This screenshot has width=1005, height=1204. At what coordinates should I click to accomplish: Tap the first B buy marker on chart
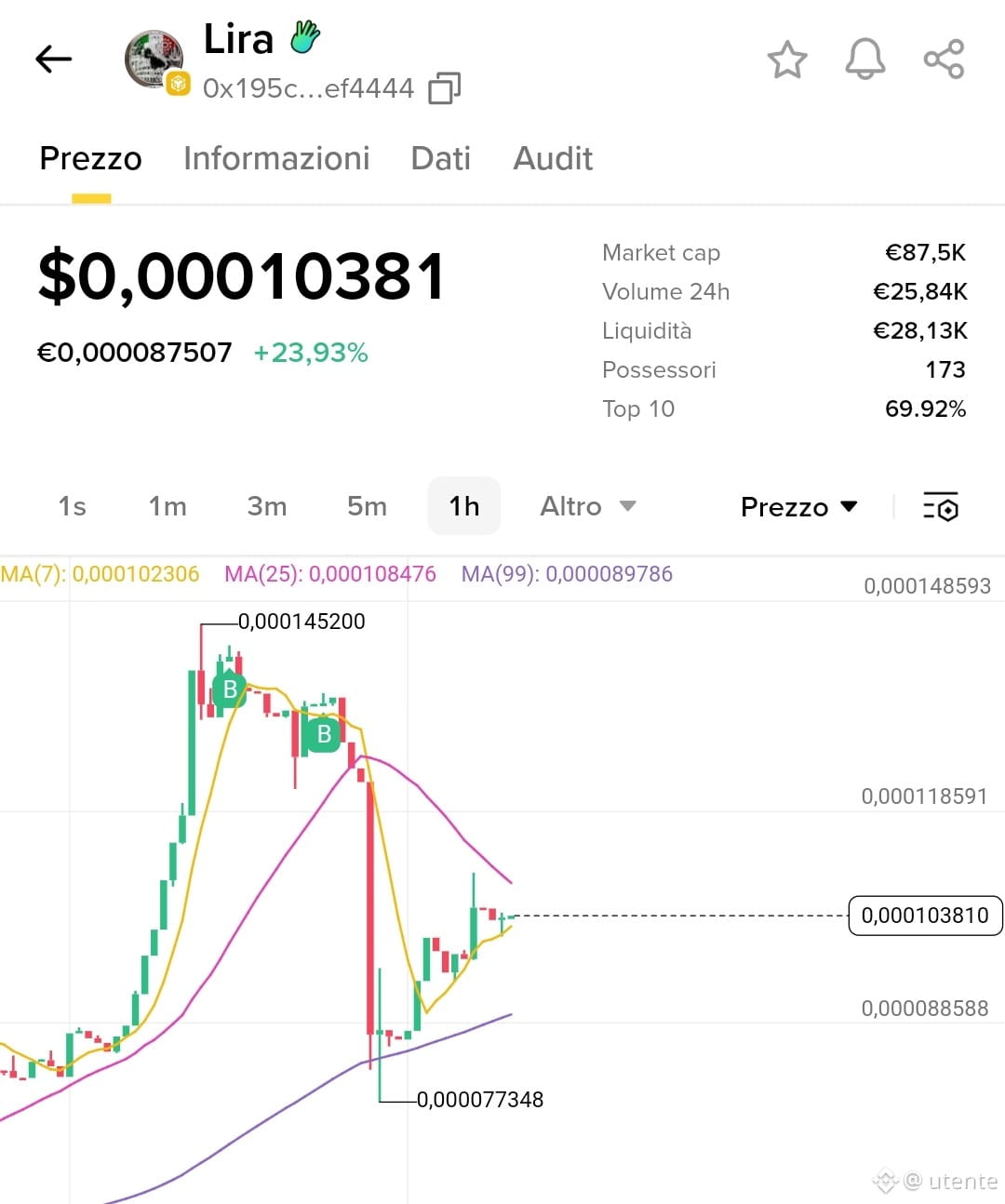pos(230,689)
